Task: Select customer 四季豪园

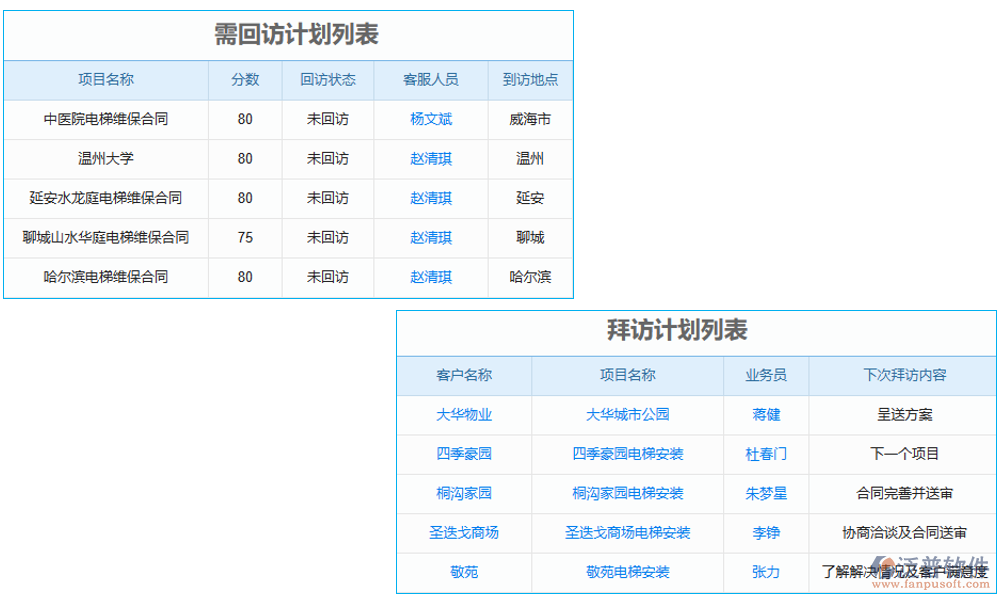Action: click(464, 454)
